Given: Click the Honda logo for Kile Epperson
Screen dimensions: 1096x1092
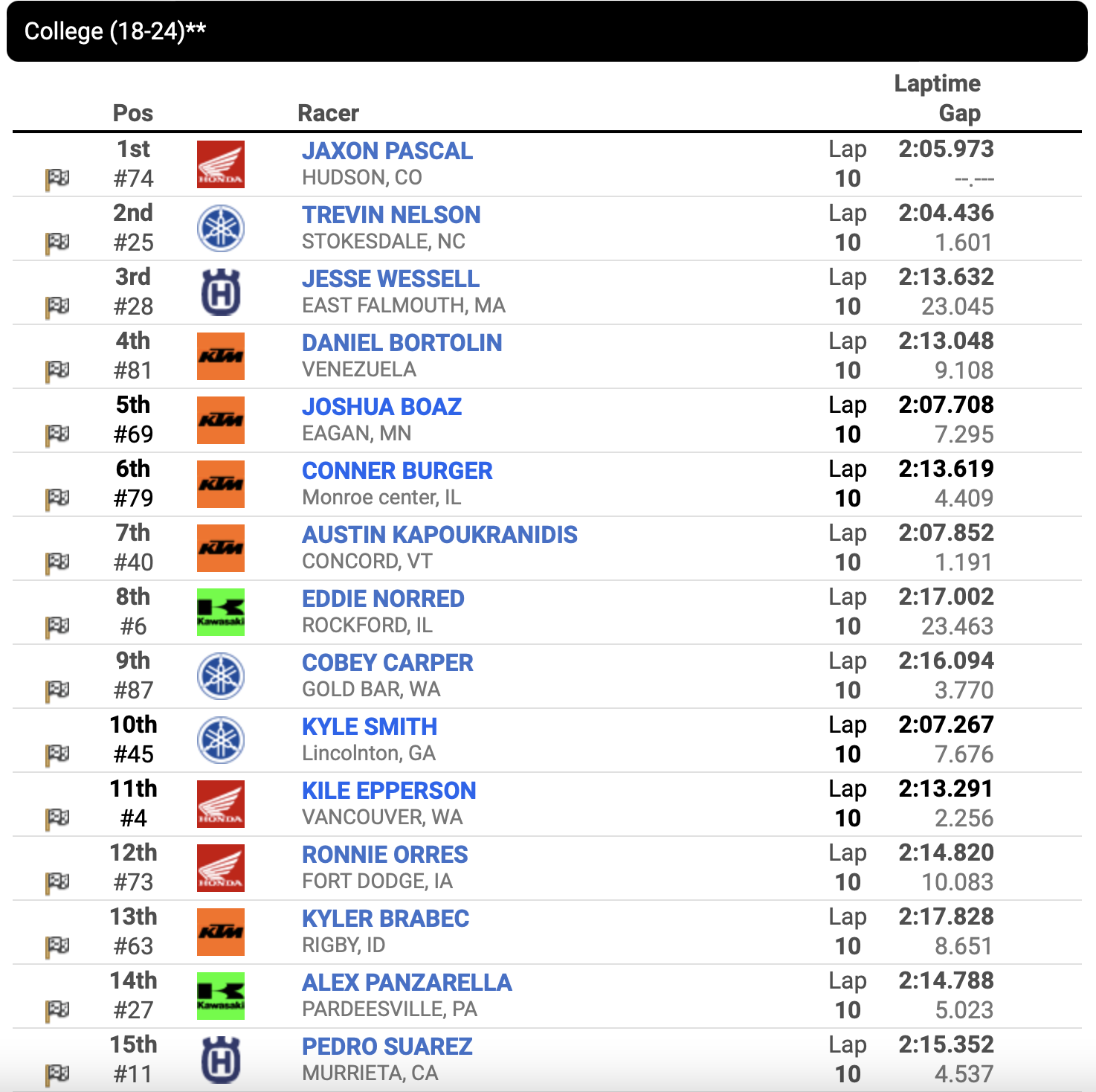Looking at the screenshot, I should 220,804.
